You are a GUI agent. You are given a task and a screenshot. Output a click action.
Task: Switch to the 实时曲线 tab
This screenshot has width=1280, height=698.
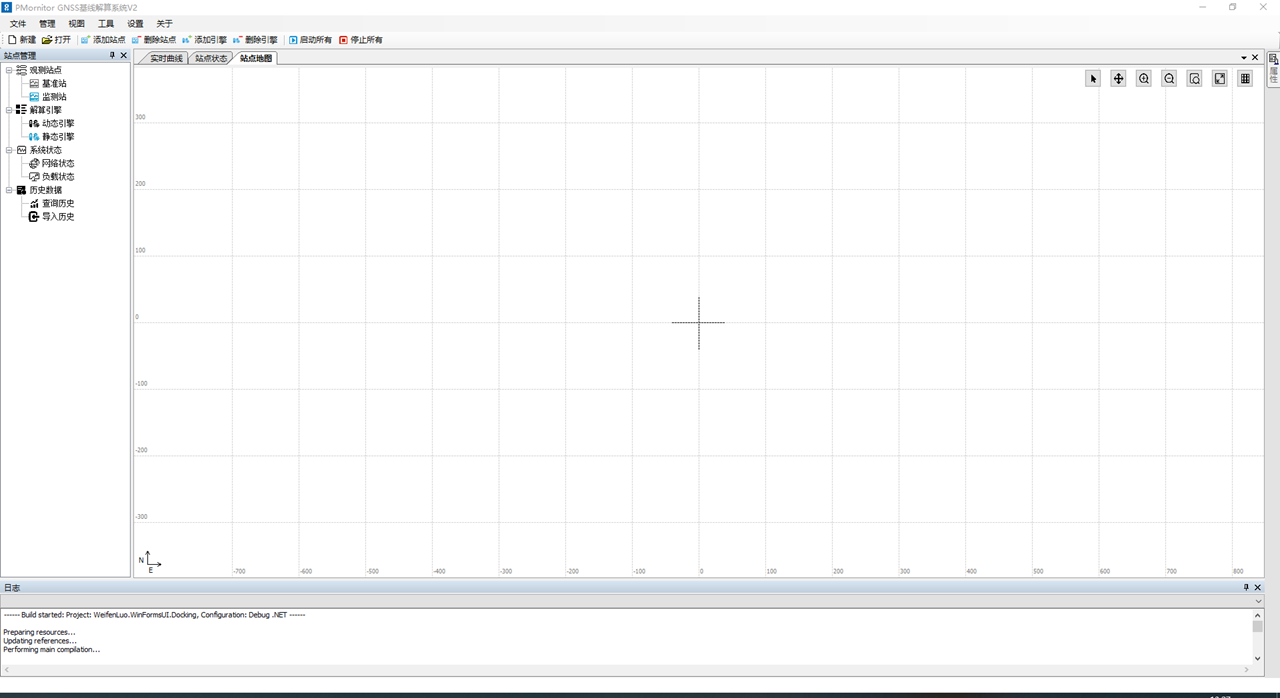click(x=166, y=58)
